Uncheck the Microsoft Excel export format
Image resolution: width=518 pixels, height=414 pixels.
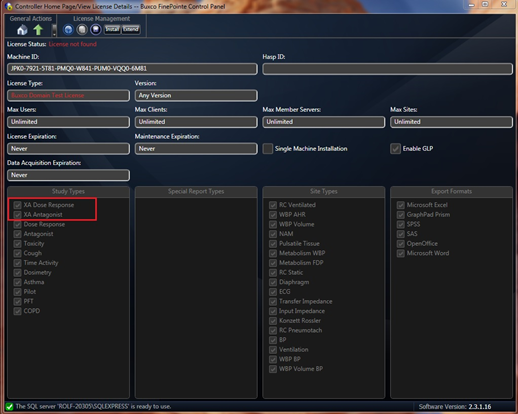tap(401, 205)
